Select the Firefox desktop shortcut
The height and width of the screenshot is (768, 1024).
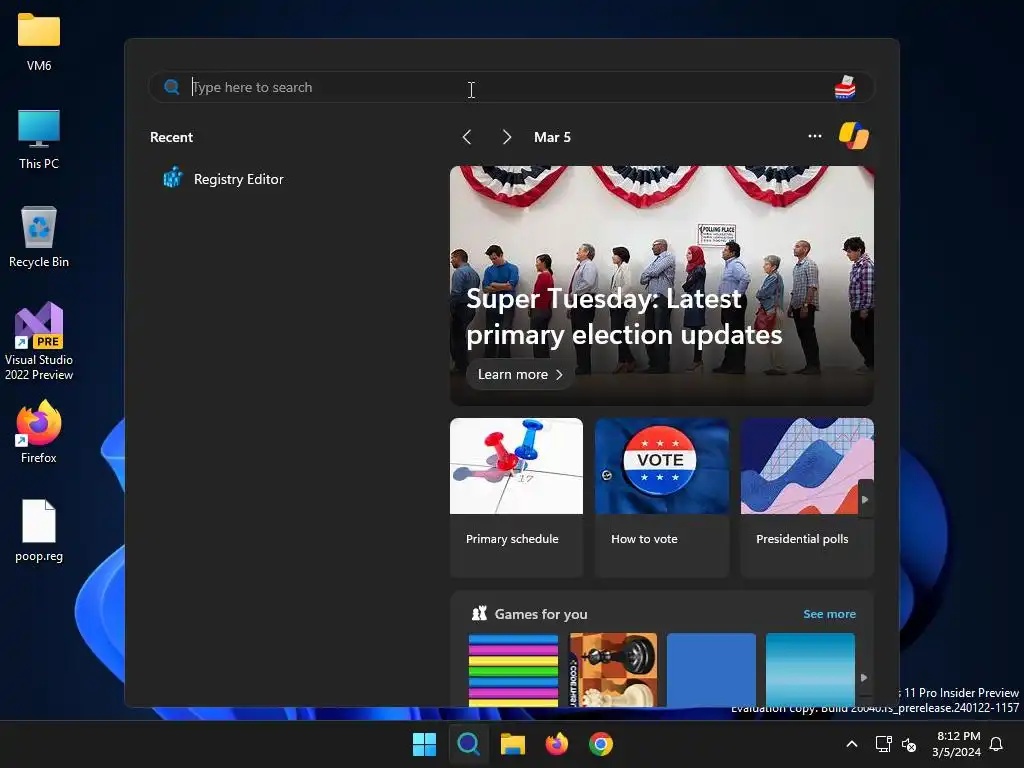(x=39, y=433)
